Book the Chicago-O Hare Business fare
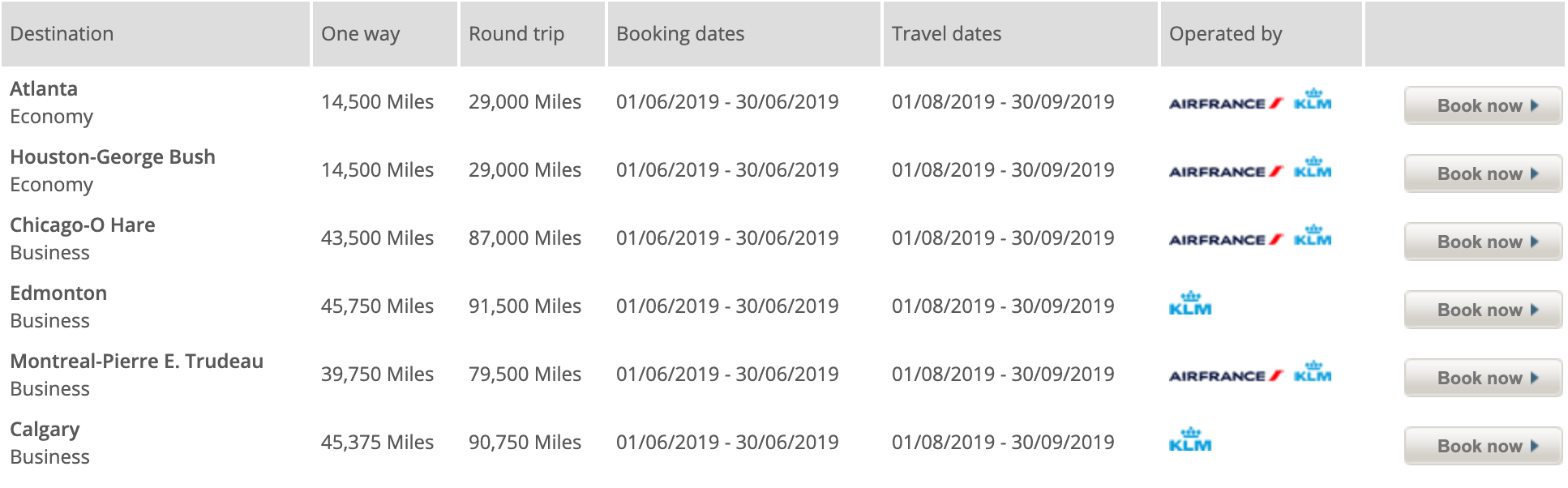This screenshot has height=488, width=1568. (1483, 242)
